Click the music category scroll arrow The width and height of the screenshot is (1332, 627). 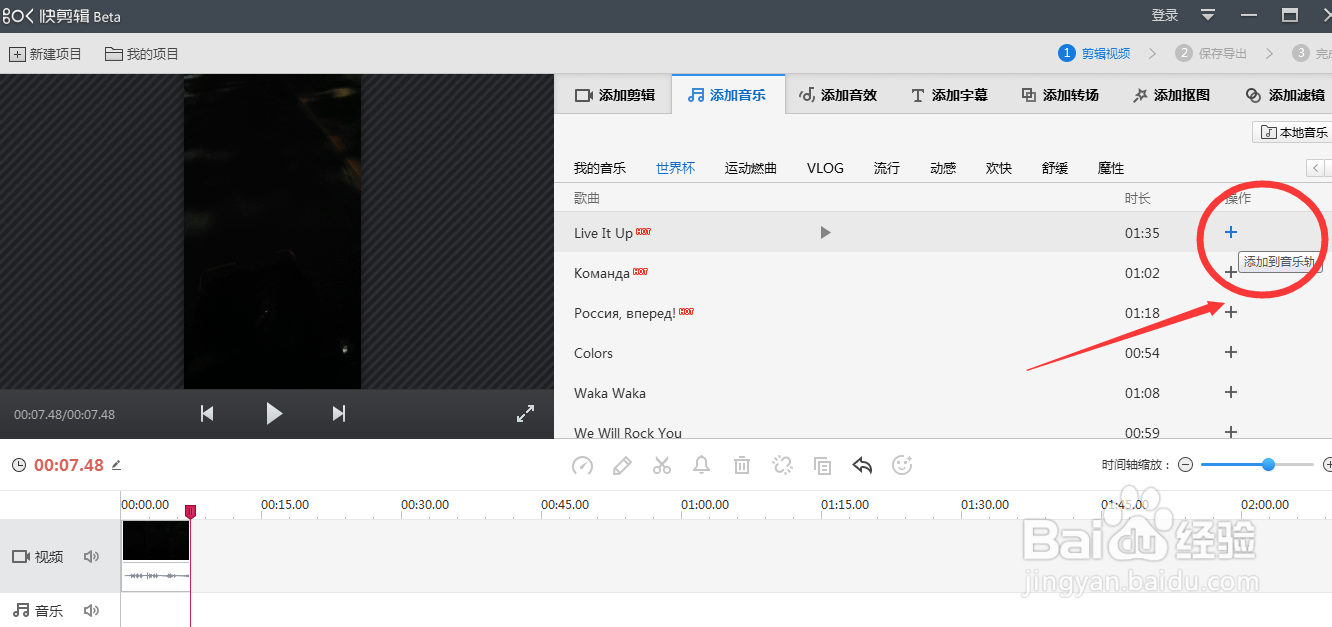pyautogui.click(x=1318, y=167)
